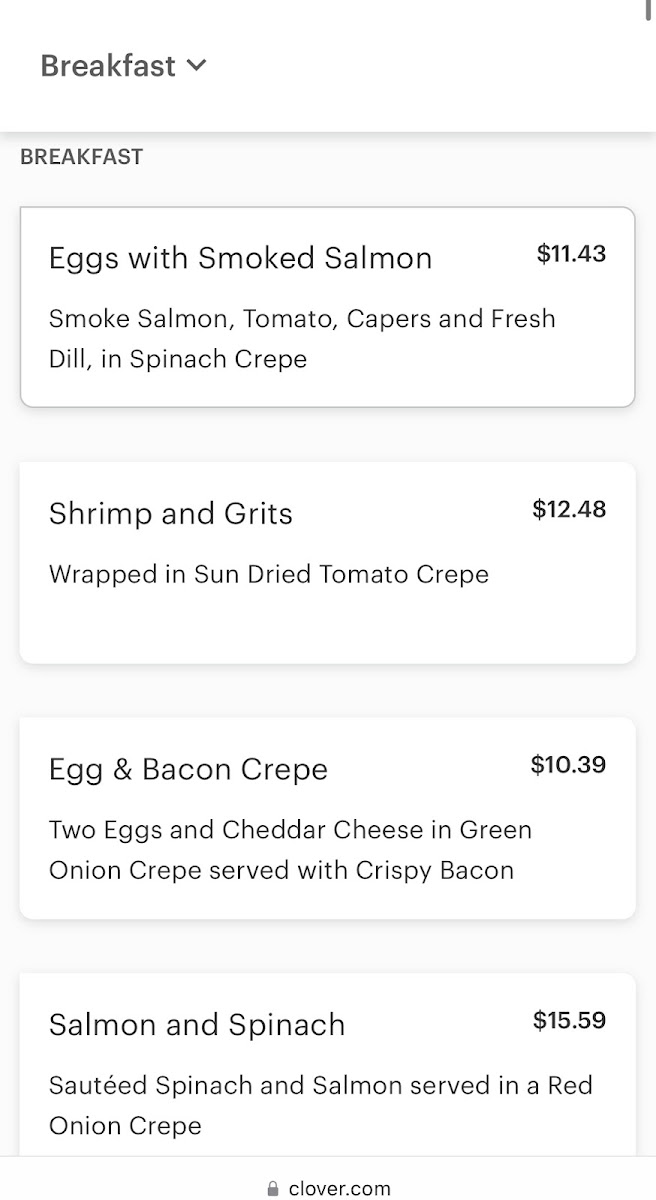Image resolution: width=656 pixels, height=1200 pixels.
Task: Click the white header bar right of Breakfast
Action: click(x=430, y=66)
